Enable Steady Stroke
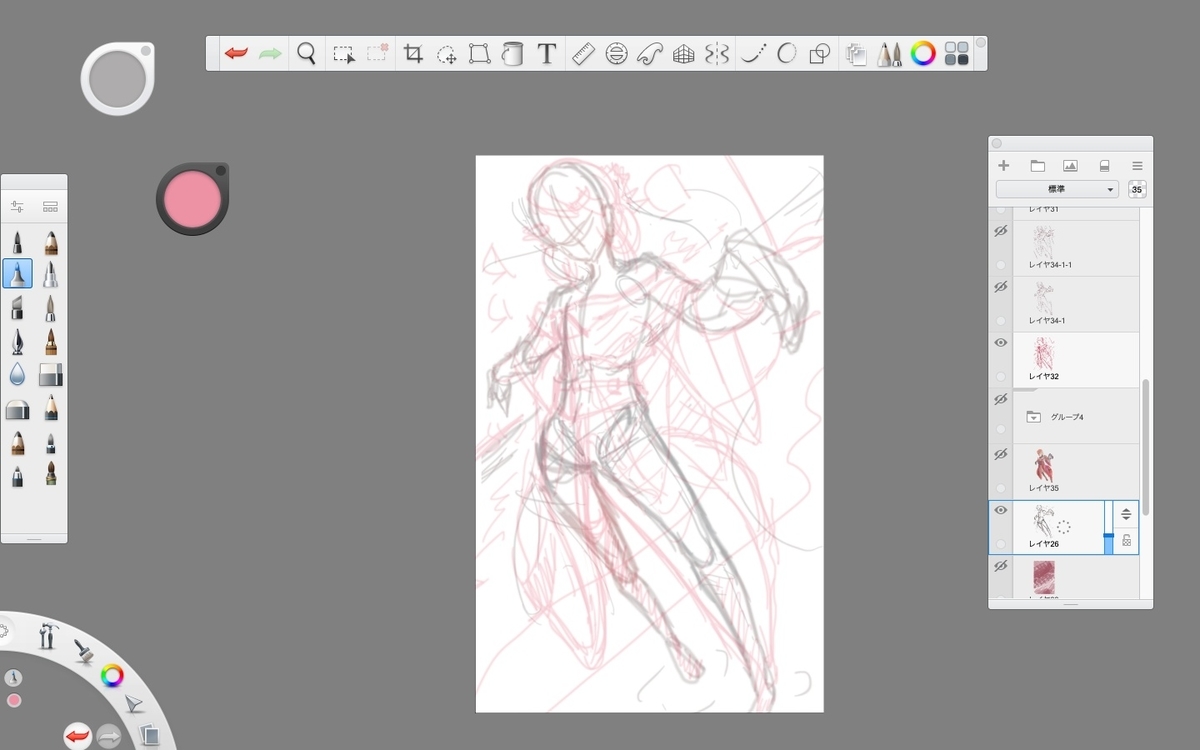Viewport: 1200px width, 750px height. tap(753, 54)
